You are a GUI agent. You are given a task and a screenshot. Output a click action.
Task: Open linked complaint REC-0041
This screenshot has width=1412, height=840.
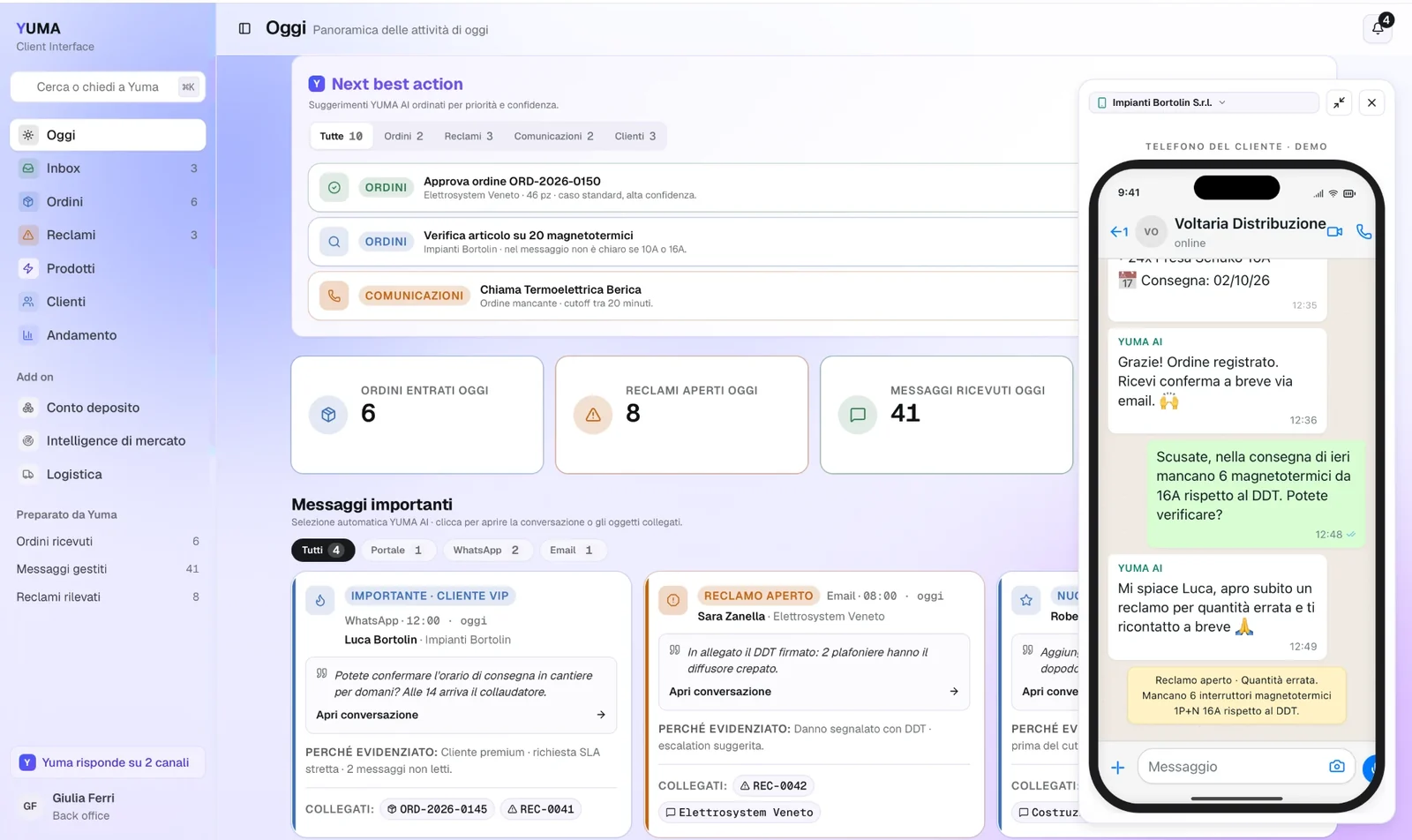click(541, 809)
